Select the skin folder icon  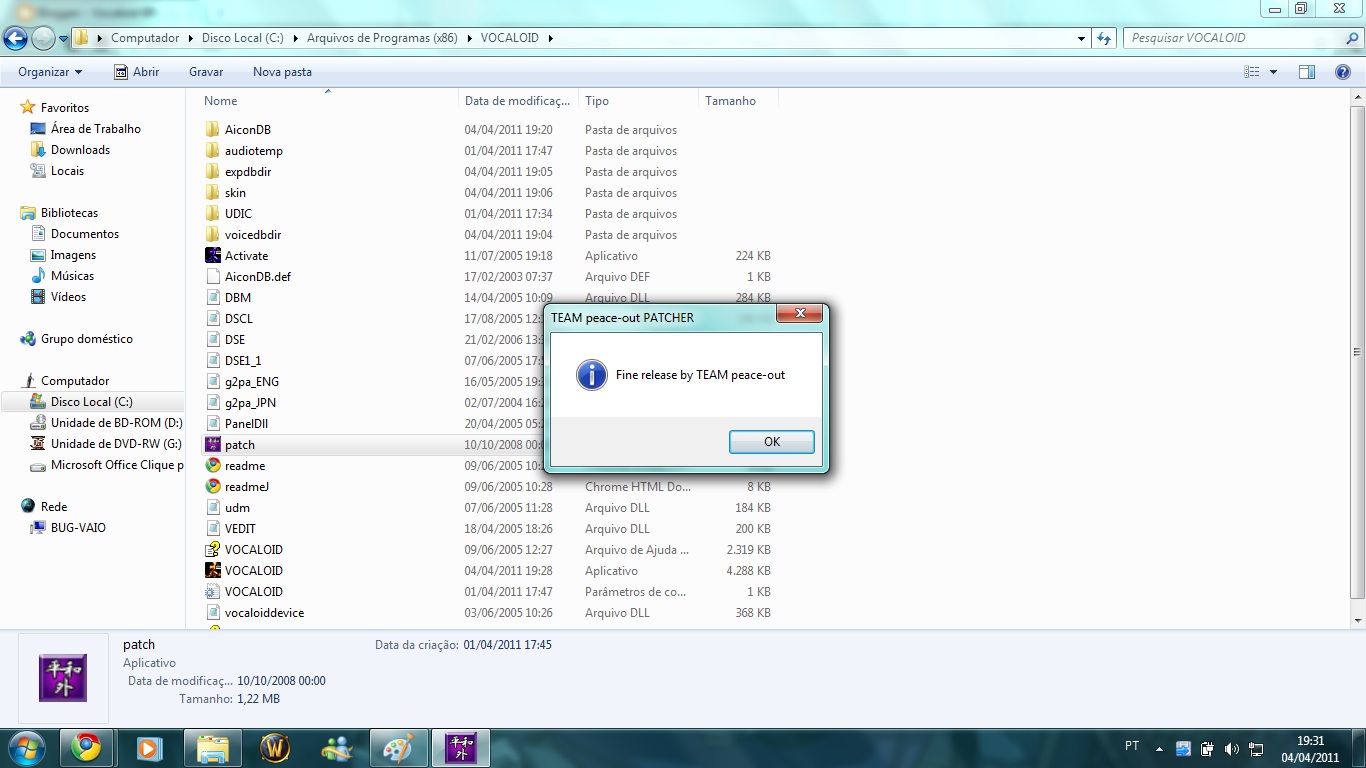pos(212,193)
